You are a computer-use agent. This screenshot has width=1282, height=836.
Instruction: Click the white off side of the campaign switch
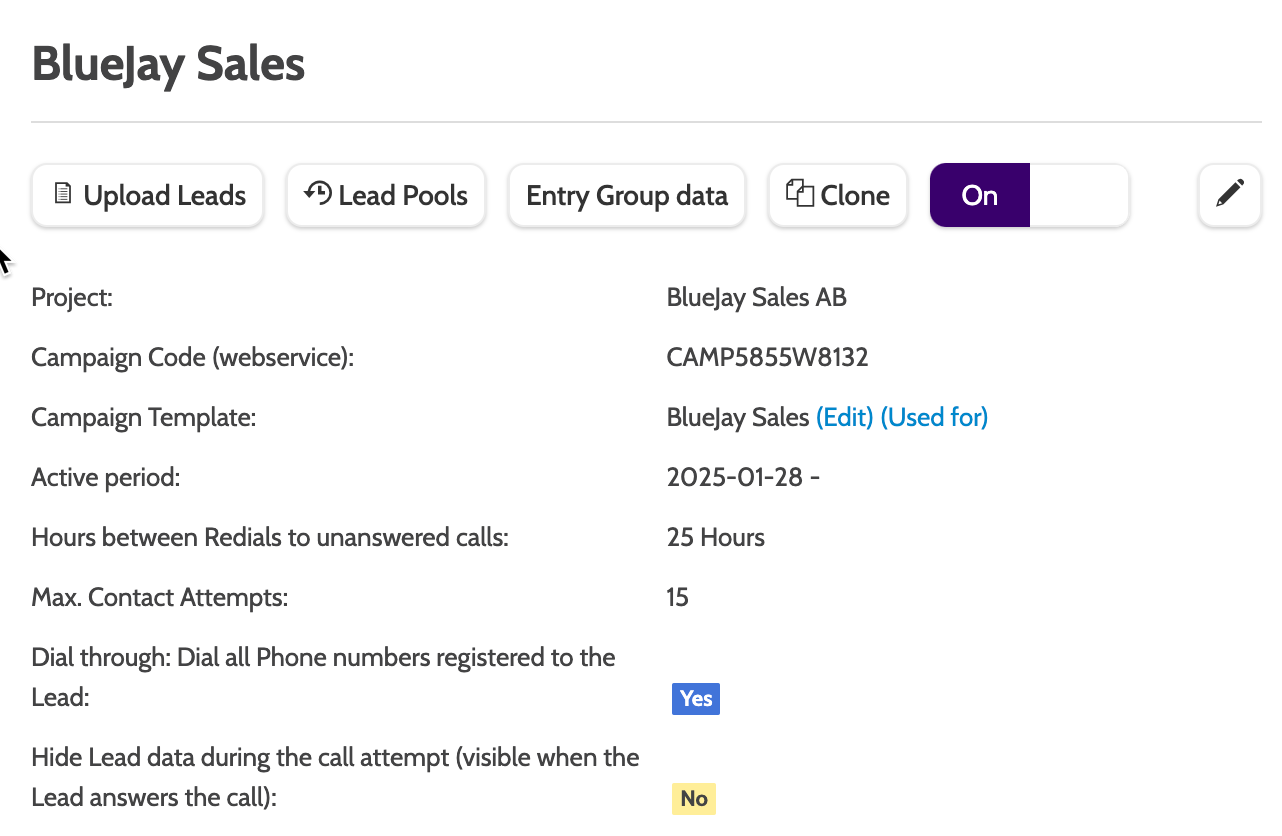click(1079, 195)
